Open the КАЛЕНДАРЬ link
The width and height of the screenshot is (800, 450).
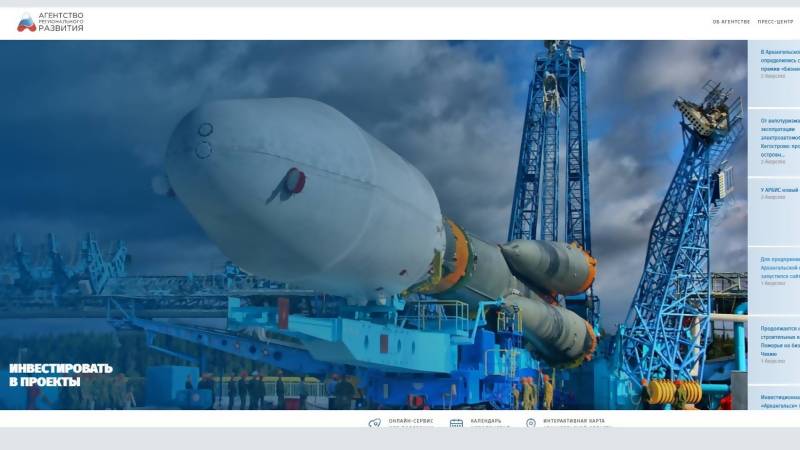click(486, 421)
